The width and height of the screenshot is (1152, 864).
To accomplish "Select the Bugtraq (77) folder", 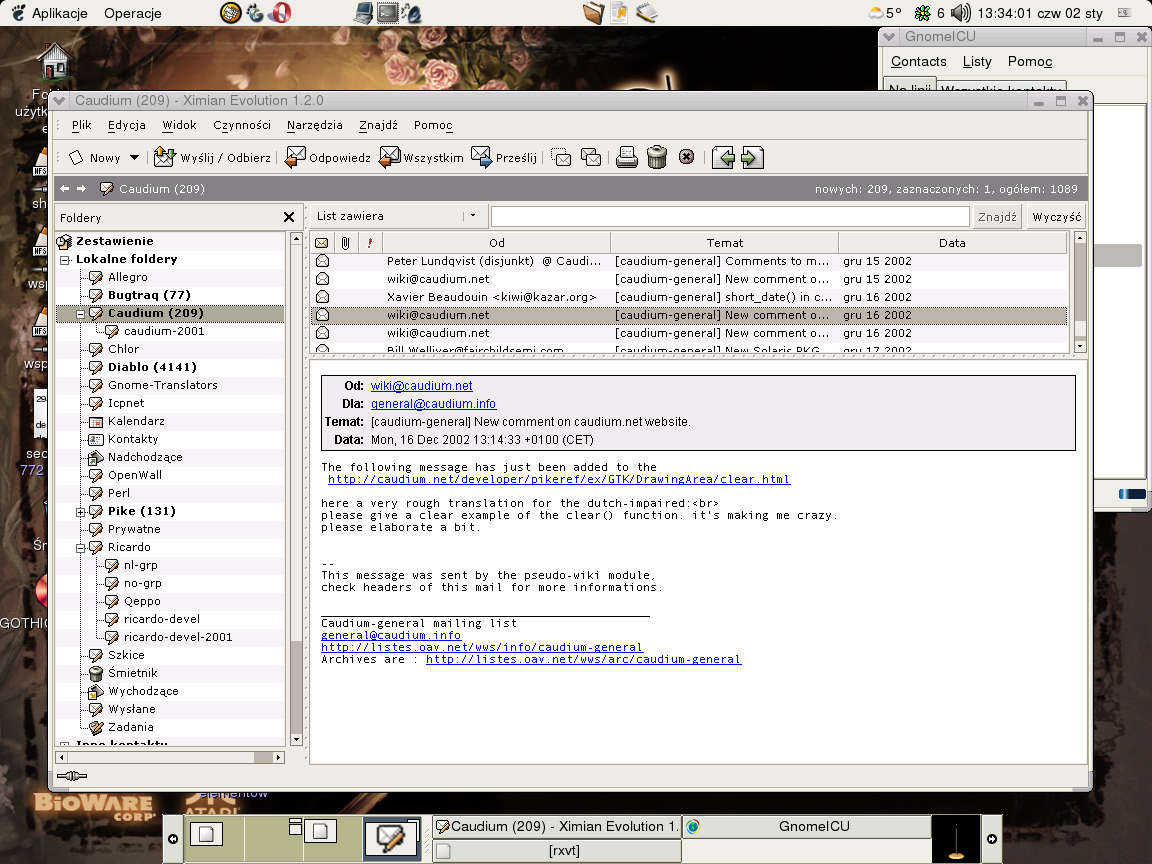I will click(149, 295).
